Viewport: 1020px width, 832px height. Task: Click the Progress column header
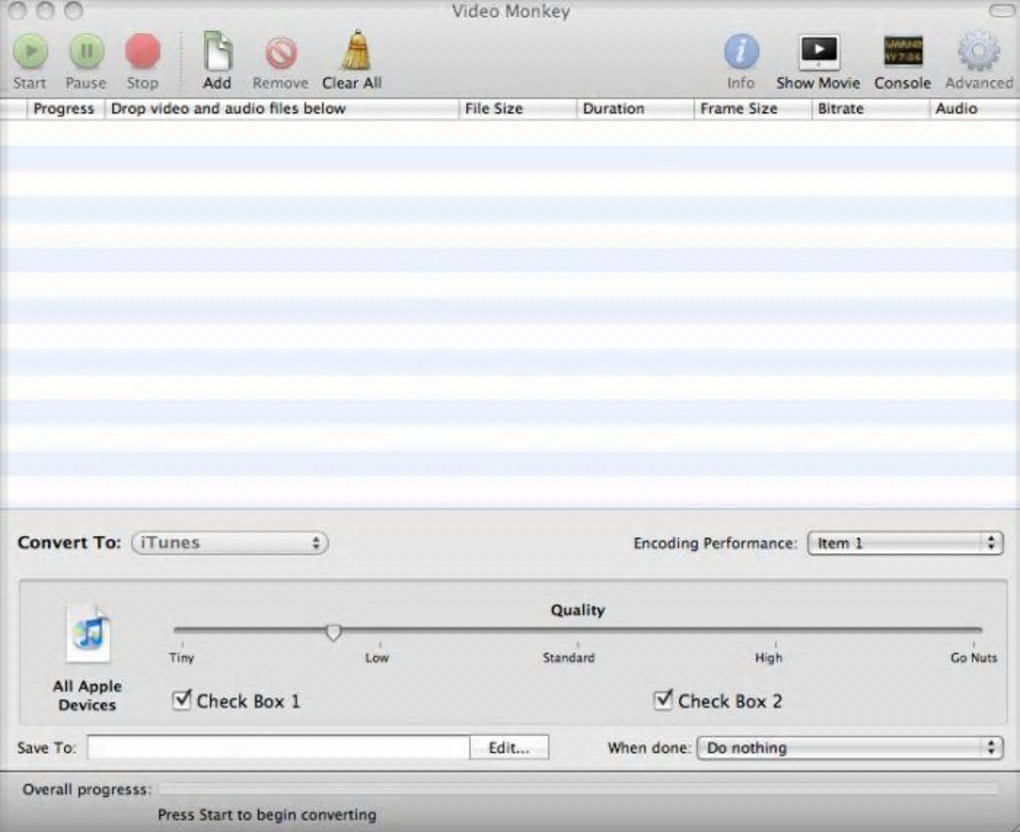tap(64, 109)
